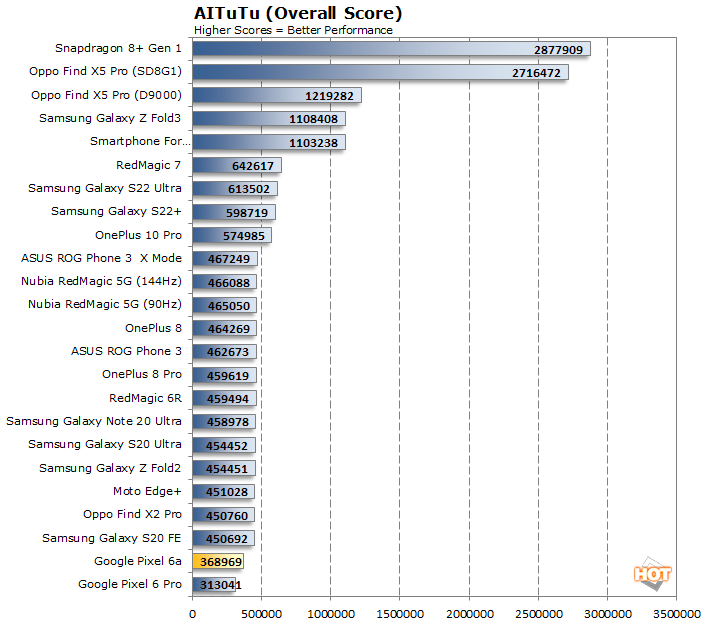Select 'Samsung Galaxy Z Fold3' label
The image size is (708, 624).
click(110, 118)
